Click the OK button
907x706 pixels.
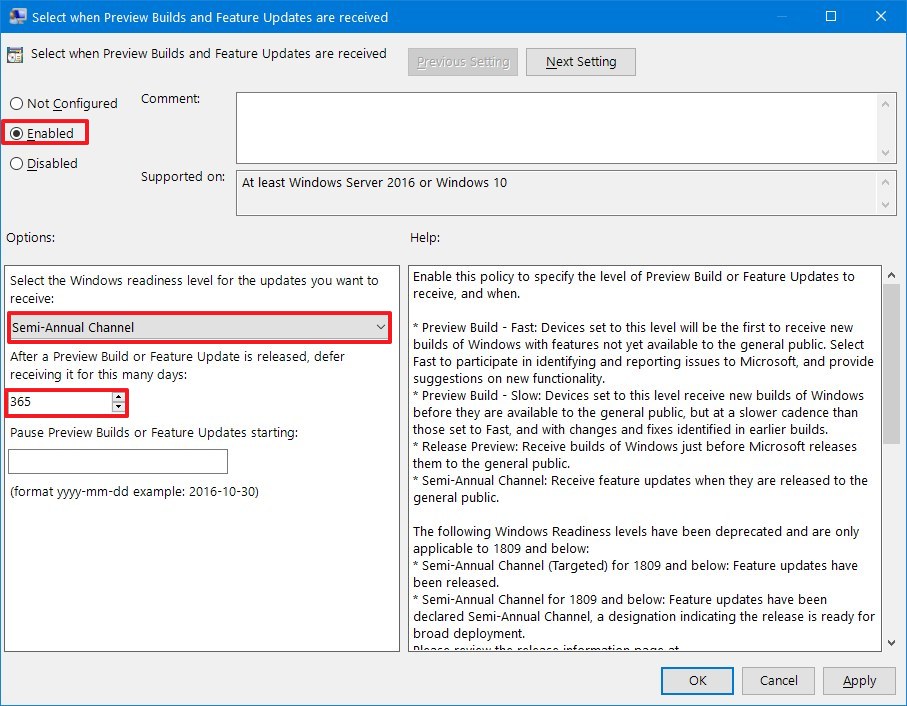point(697,680)
